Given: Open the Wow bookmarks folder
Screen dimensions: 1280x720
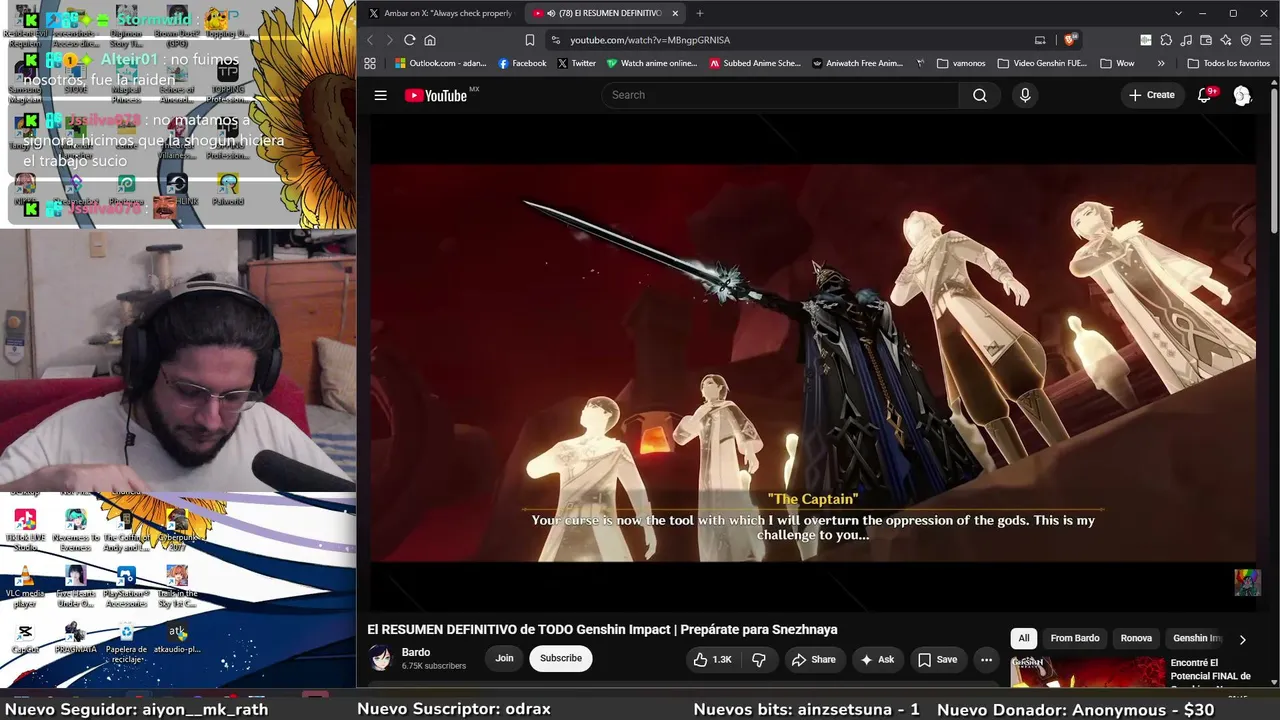Looking at the screenshot, I should [1117, 63].
